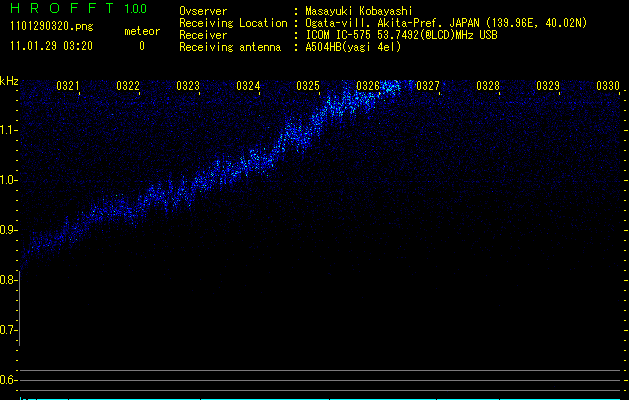
Task: Select the 0.8 frequency axis label
Action: [x=9, y=280]
